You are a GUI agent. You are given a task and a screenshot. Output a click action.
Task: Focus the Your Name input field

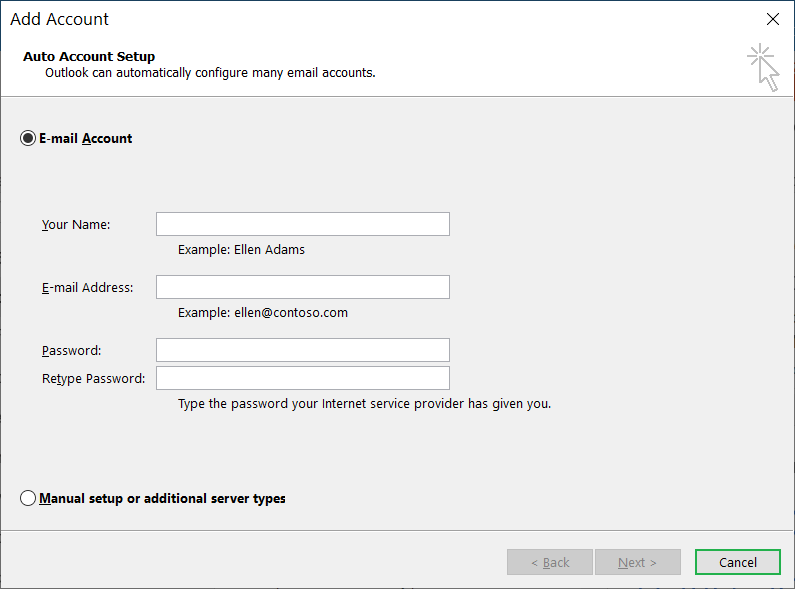(x=303, y=224)
